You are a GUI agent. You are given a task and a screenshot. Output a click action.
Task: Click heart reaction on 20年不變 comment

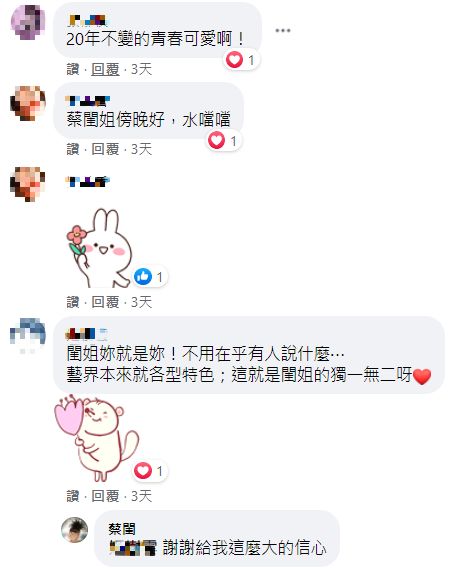[234, 60]
